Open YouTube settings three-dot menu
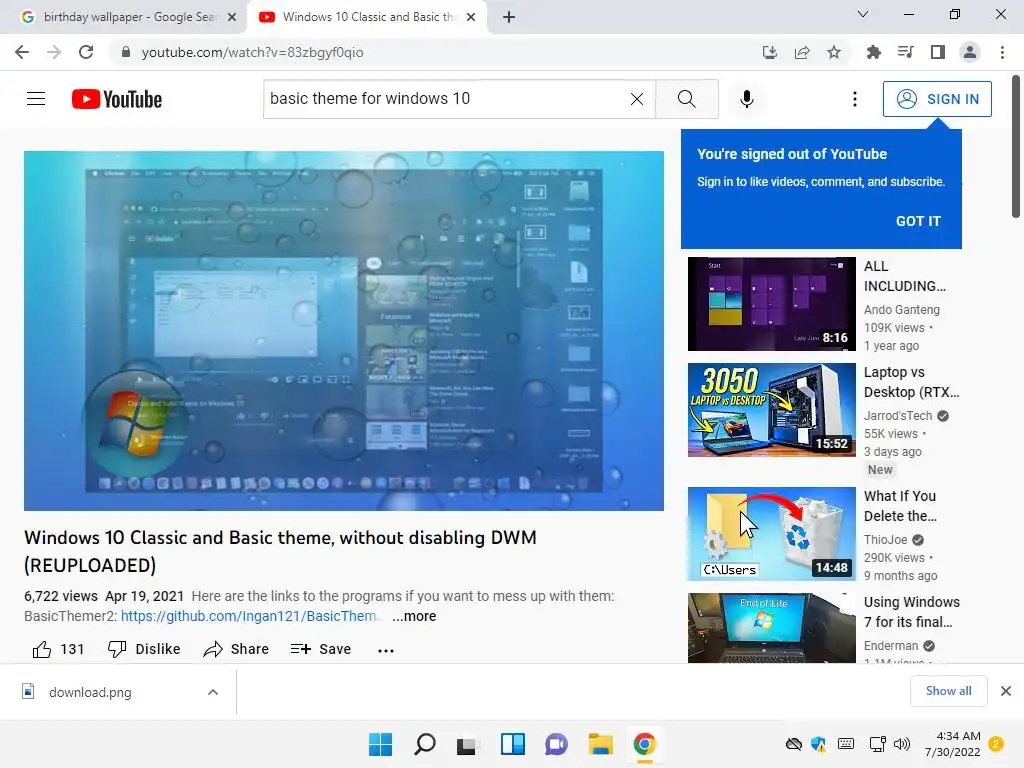1024x768 pixels. (854, 99)
